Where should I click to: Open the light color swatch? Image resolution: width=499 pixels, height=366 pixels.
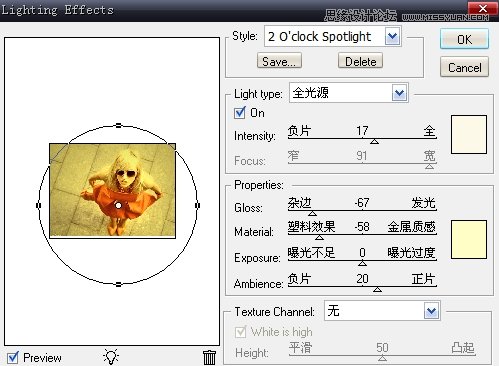click(469, 135)
